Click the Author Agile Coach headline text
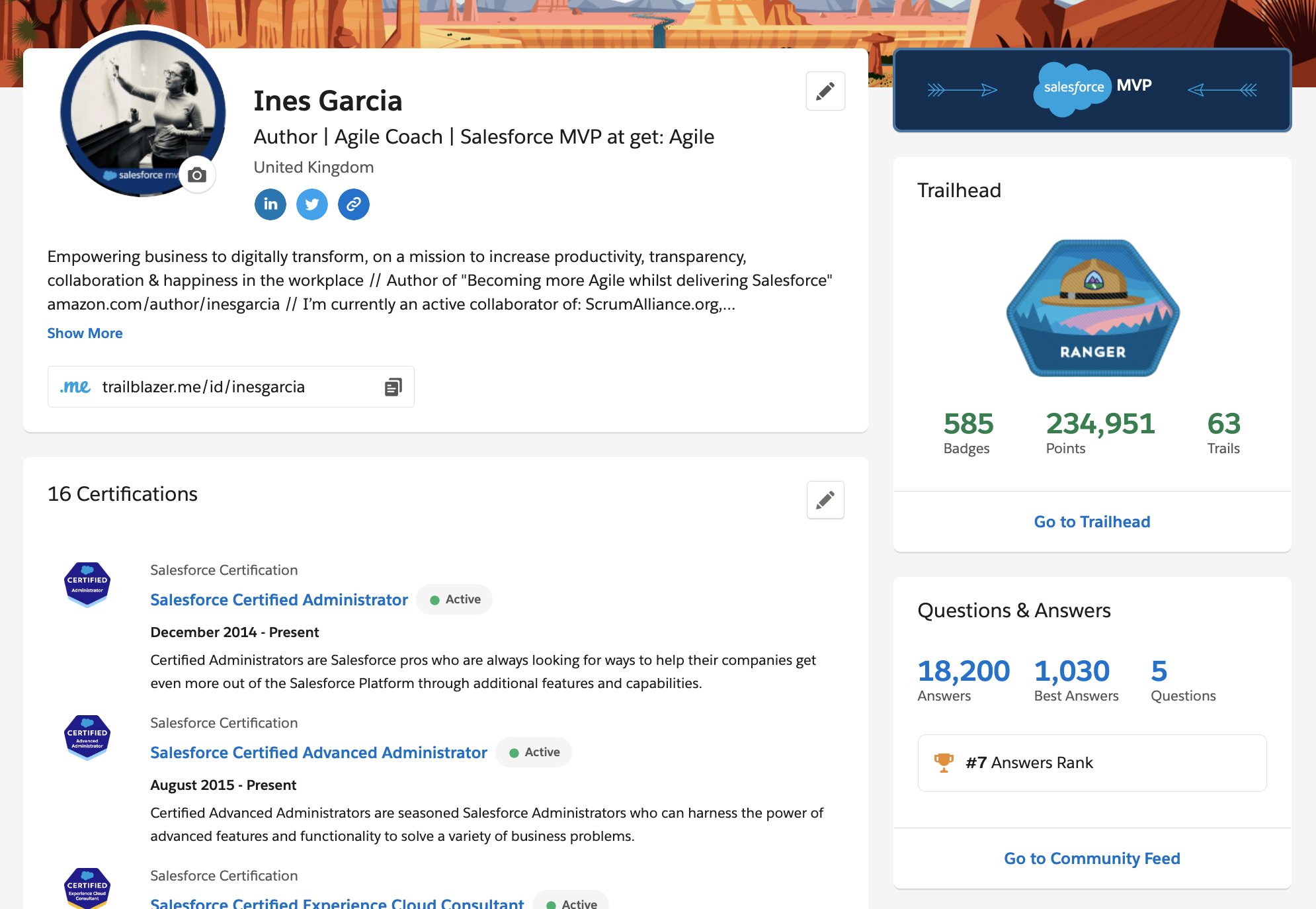This screenshot has width=1316, height=909. coord(484,137)
